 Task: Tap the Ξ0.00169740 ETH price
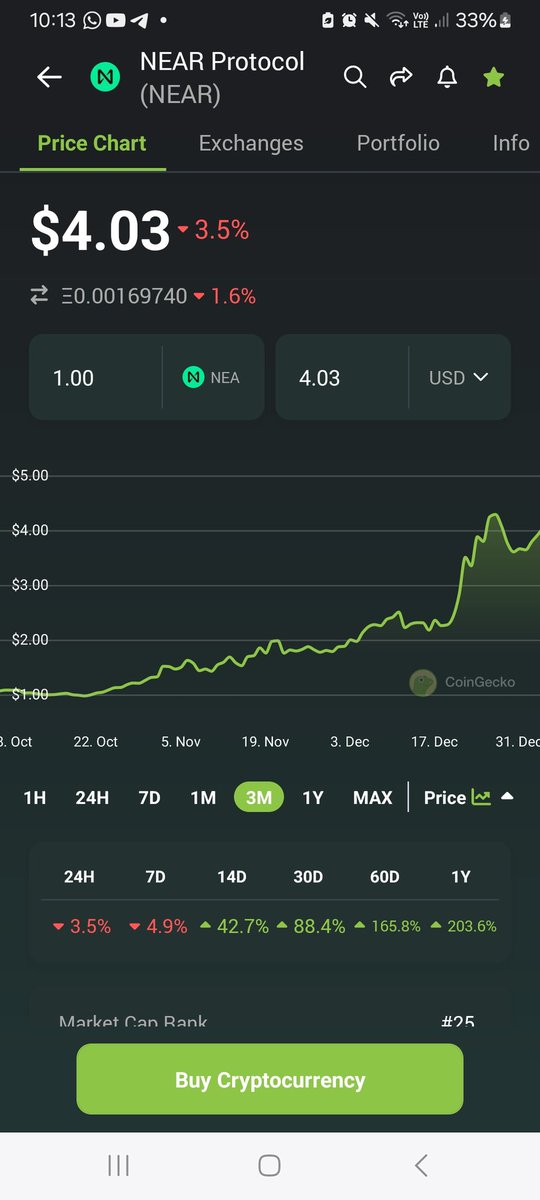[x=124, y=295]
